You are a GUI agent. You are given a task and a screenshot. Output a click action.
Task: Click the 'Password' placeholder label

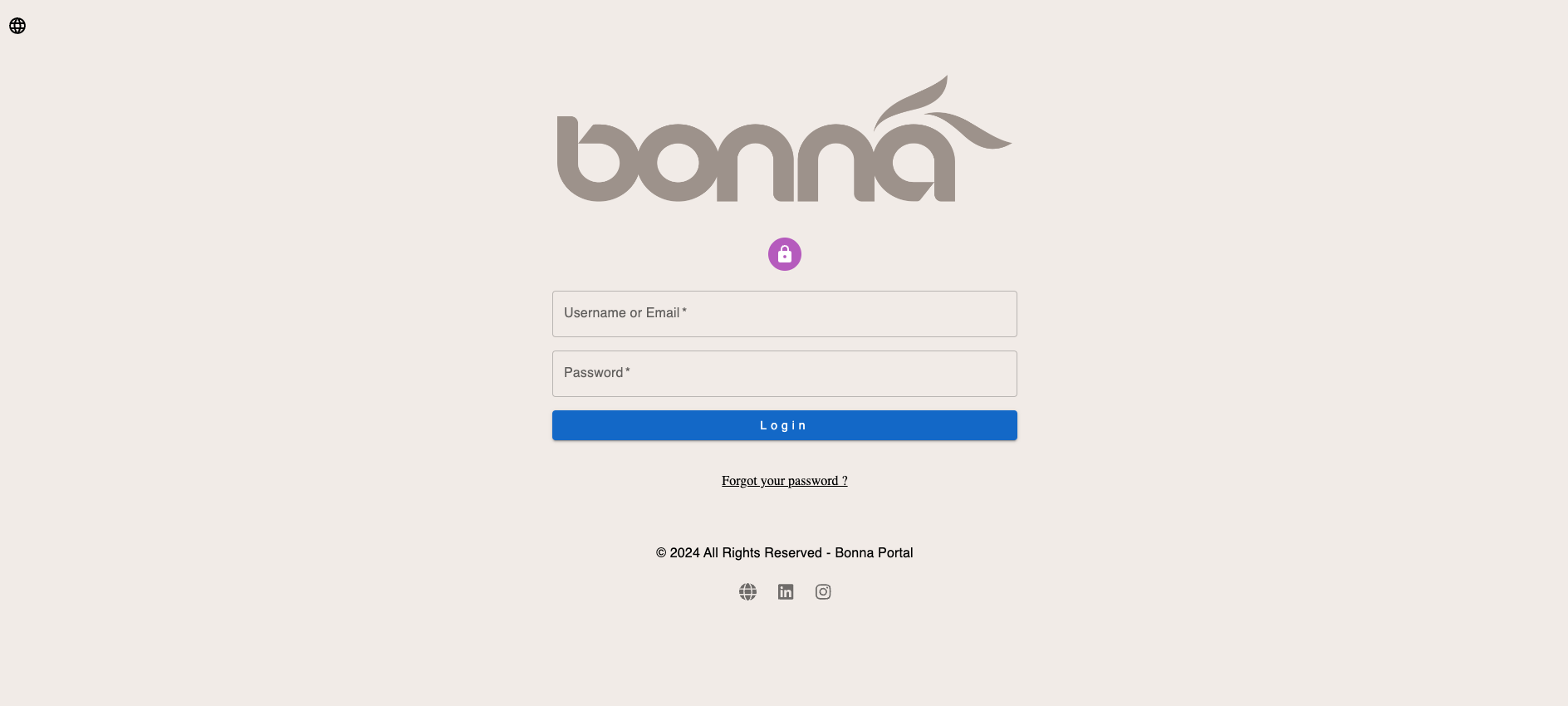point(593,373)
